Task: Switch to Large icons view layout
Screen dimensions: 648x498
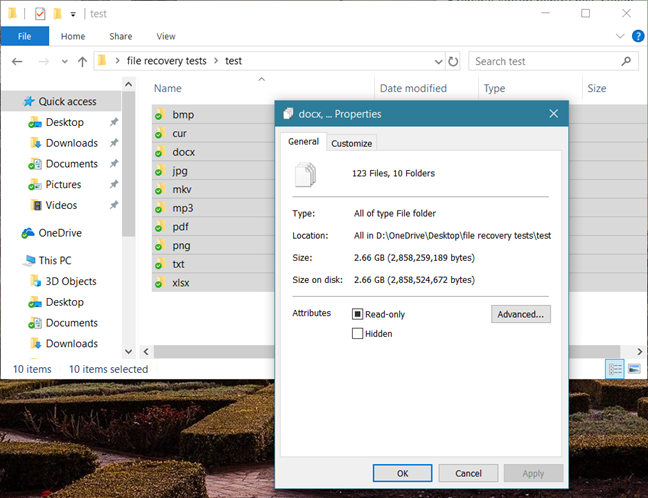Action: pos(634,369)
